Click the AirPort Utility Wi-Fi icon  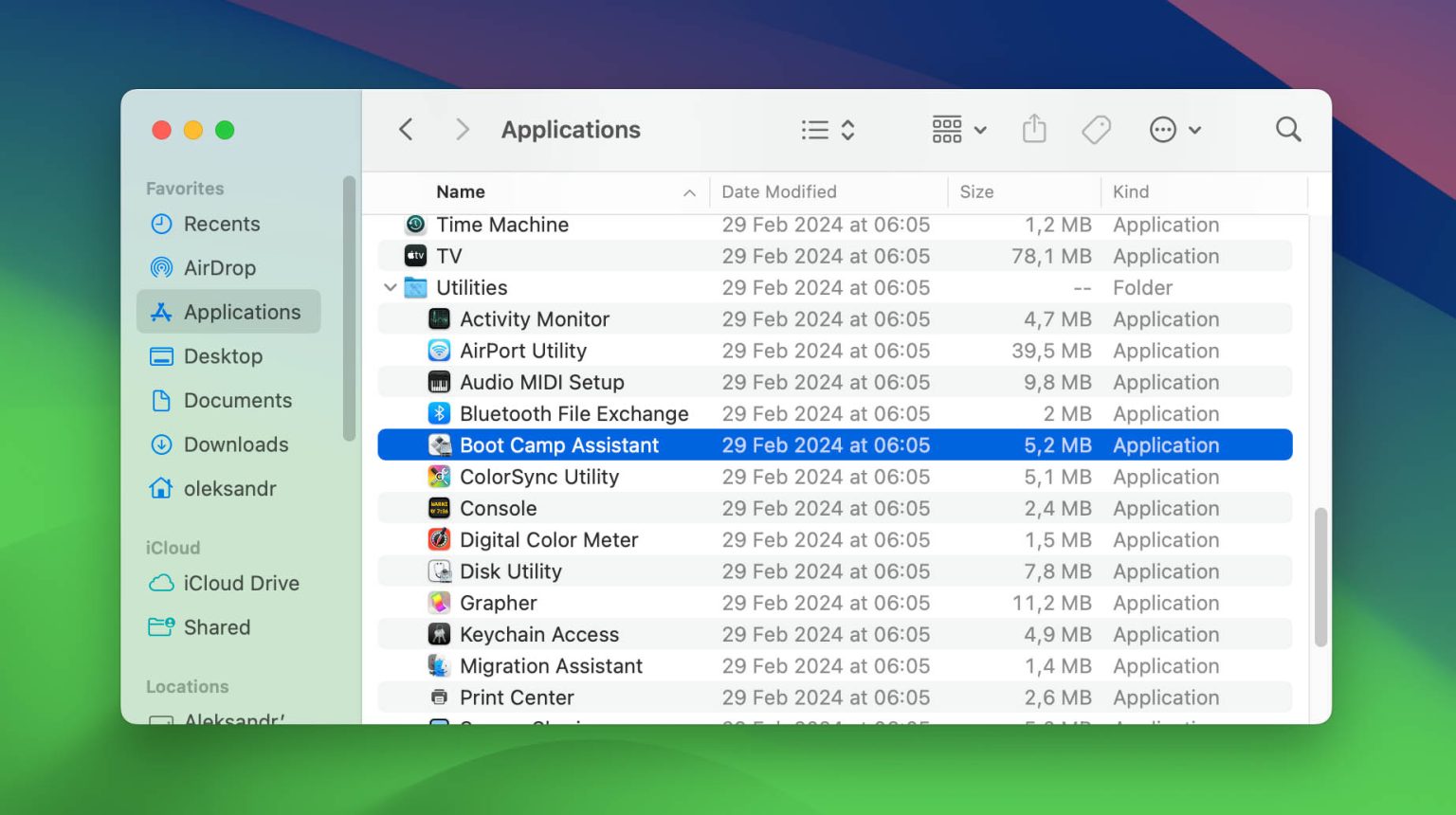[x=439, y=351]
